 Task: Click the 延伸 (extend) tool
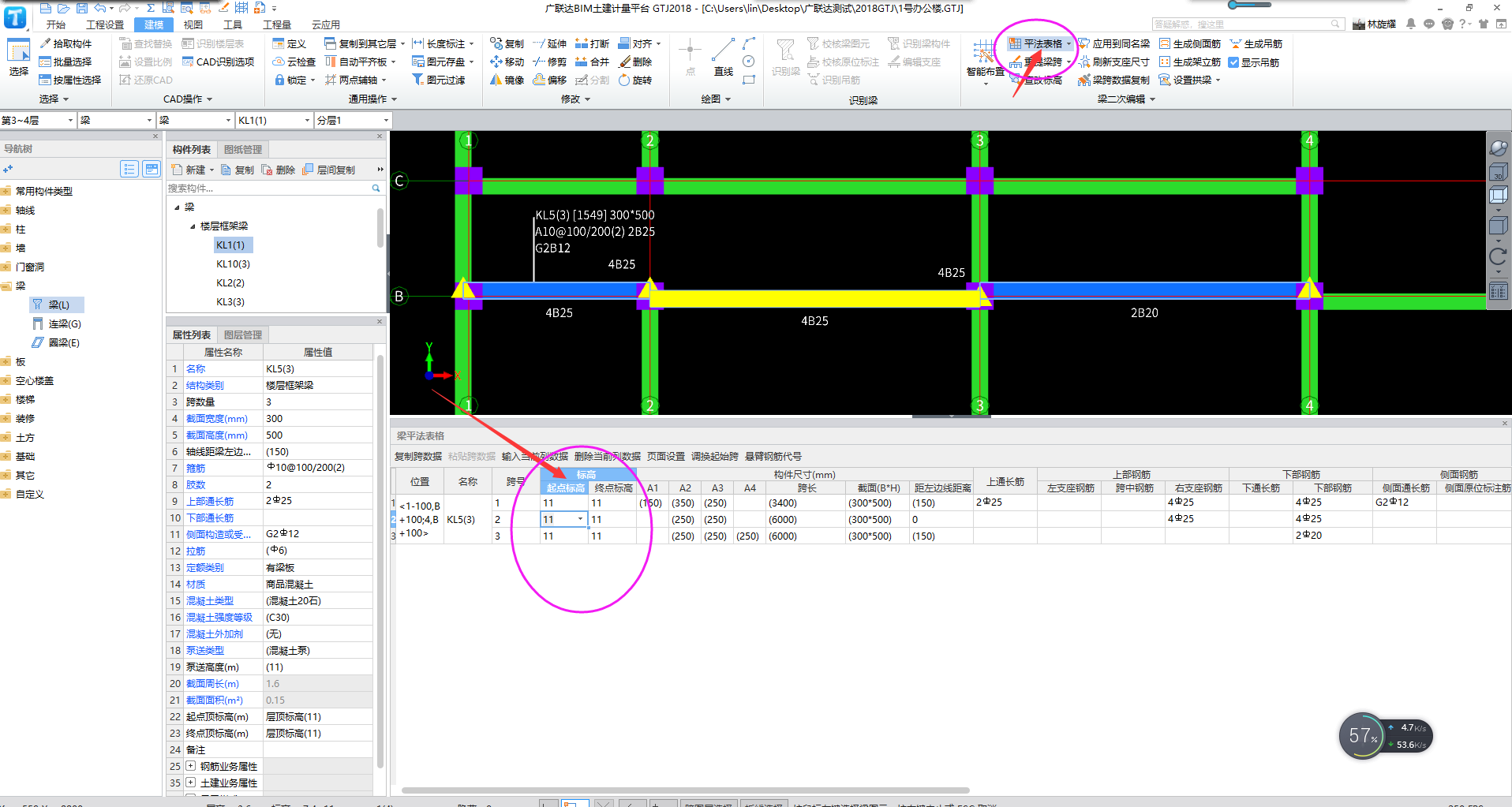click(549, 43)
